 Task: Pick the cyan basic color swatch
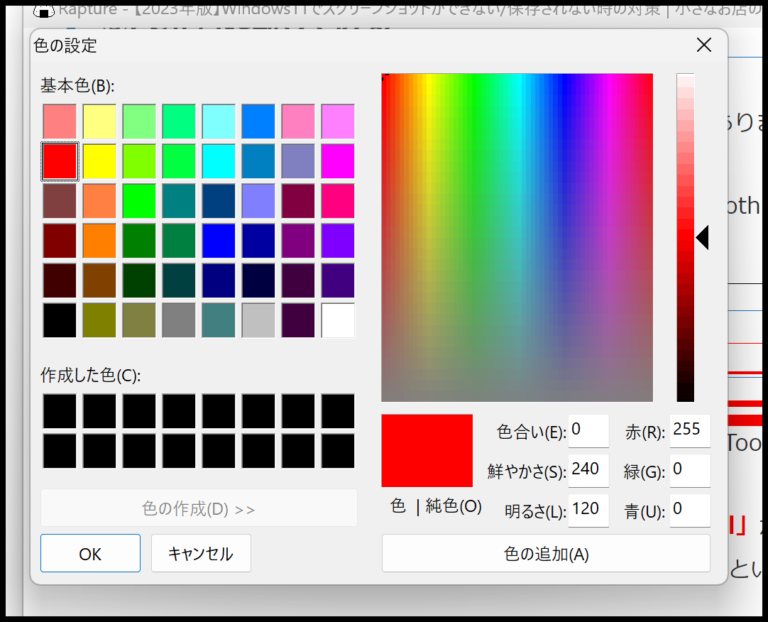(x=218, y=161)
